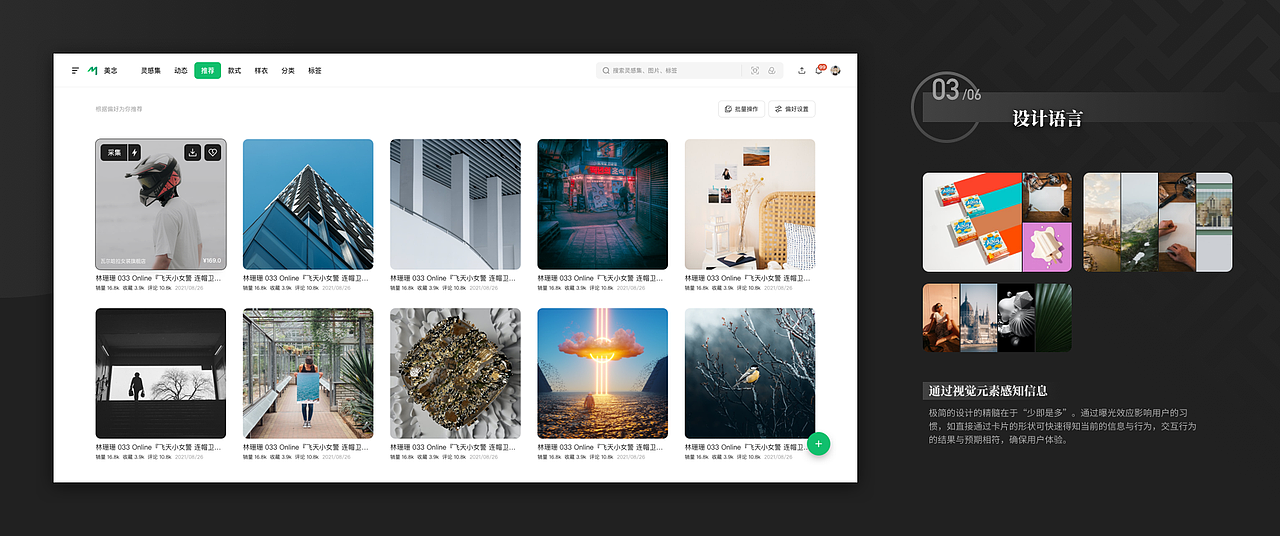The image size is (1280, 536).
Task: Click the city landscape collage image
Action: [x=1158, y=222]
